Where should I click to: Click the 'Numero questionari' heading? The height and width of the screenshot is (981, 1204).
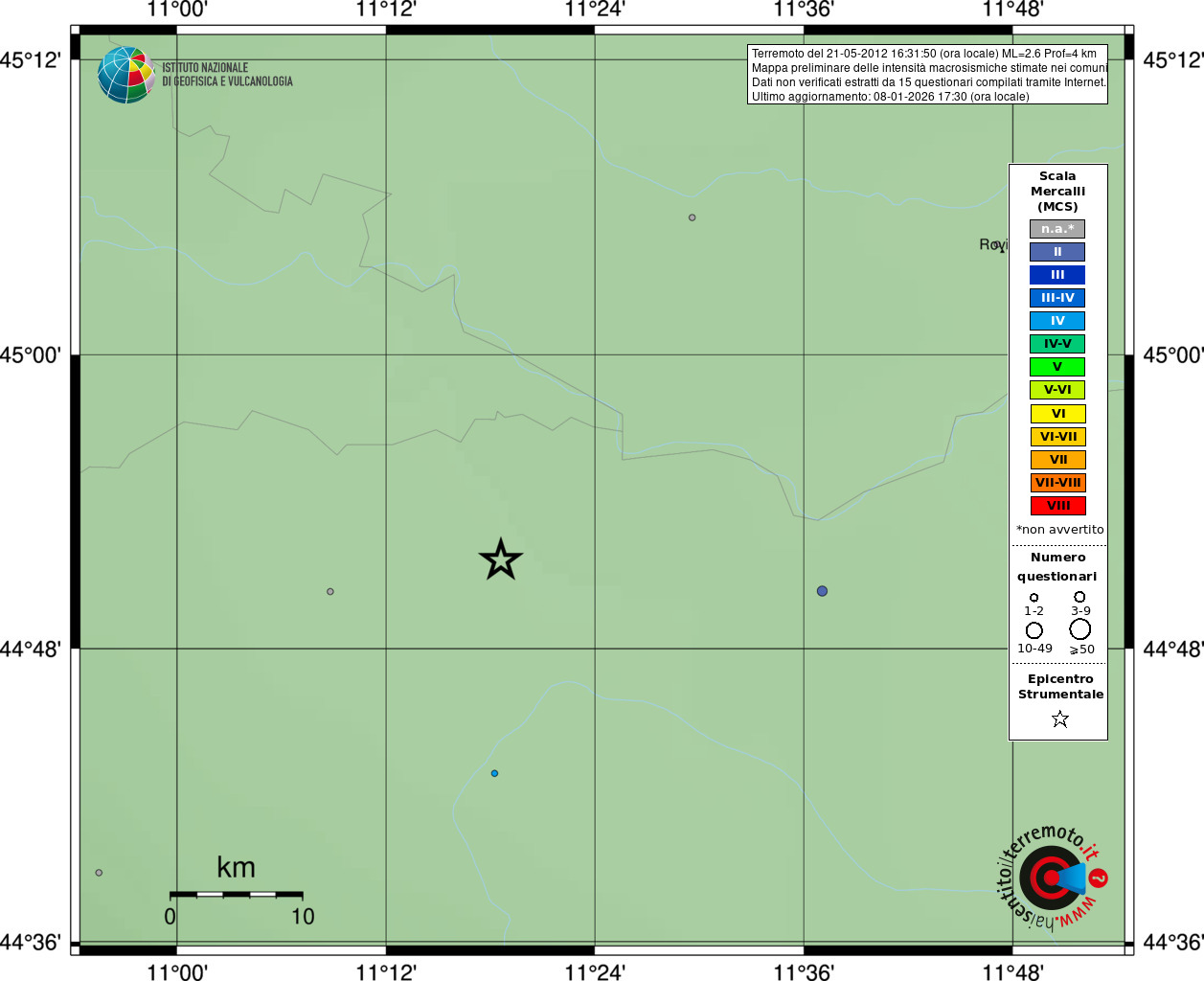click(1057, 567)
